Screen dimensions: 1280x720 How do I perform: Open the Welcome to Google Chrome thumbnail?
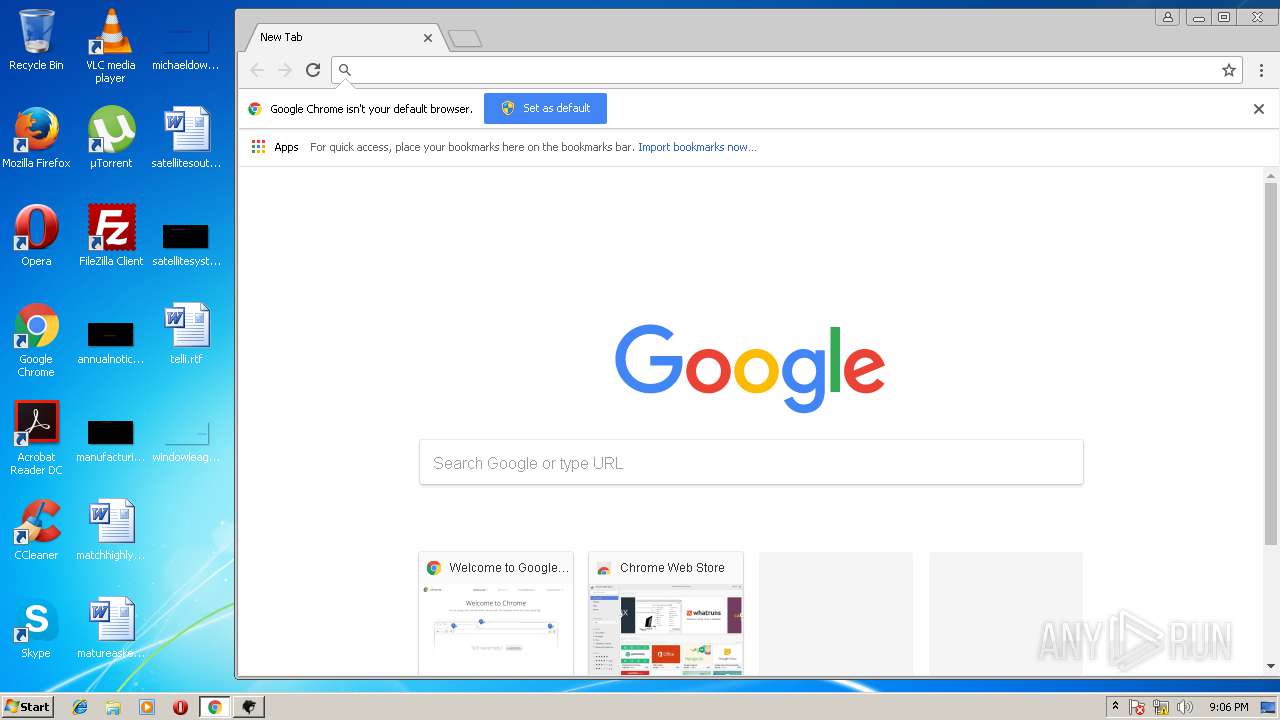(x=496, y=613)
